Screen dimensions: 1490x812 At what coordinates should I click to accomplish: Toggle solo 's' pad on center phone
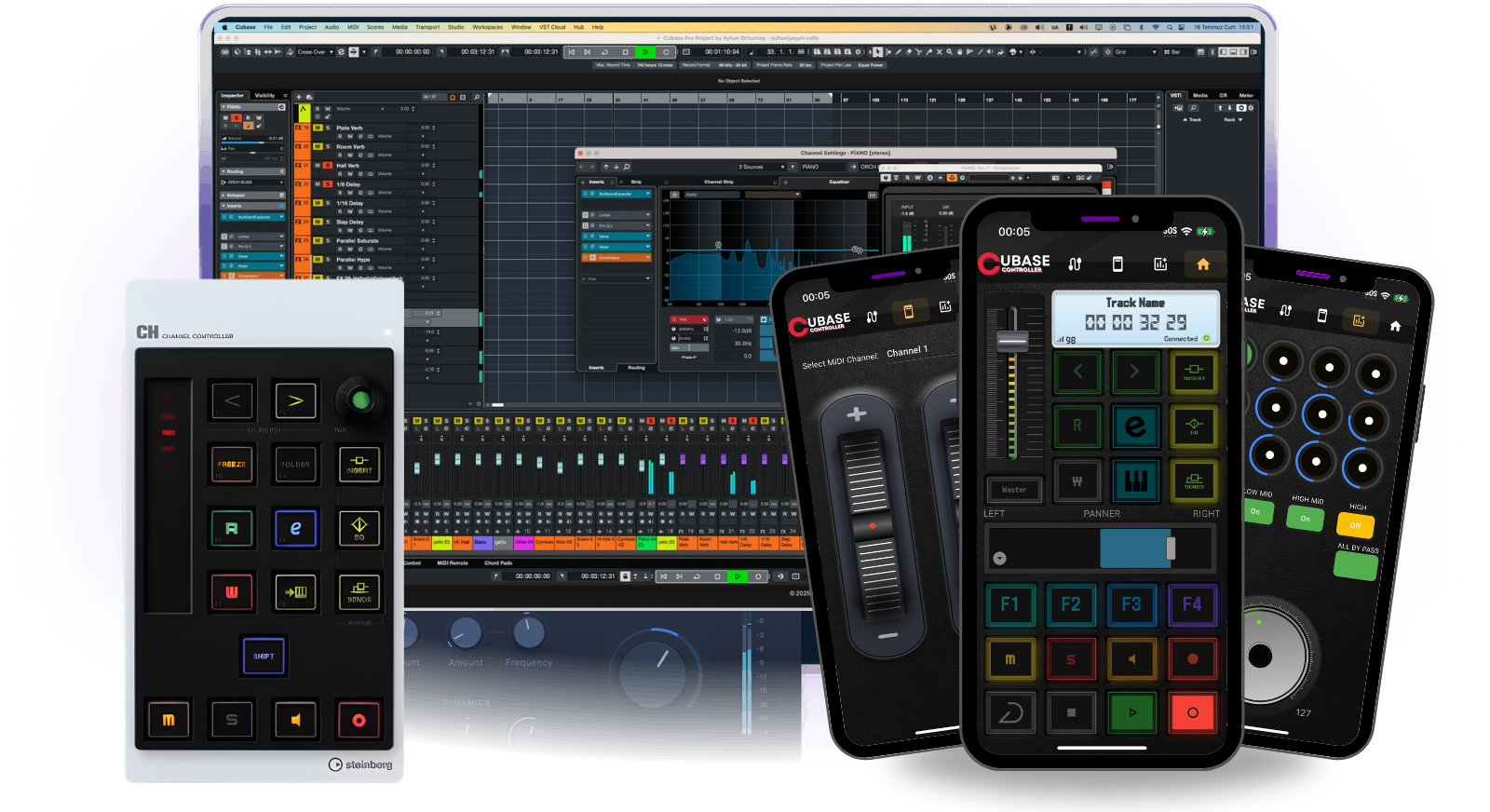click(x=1071, y=658)
